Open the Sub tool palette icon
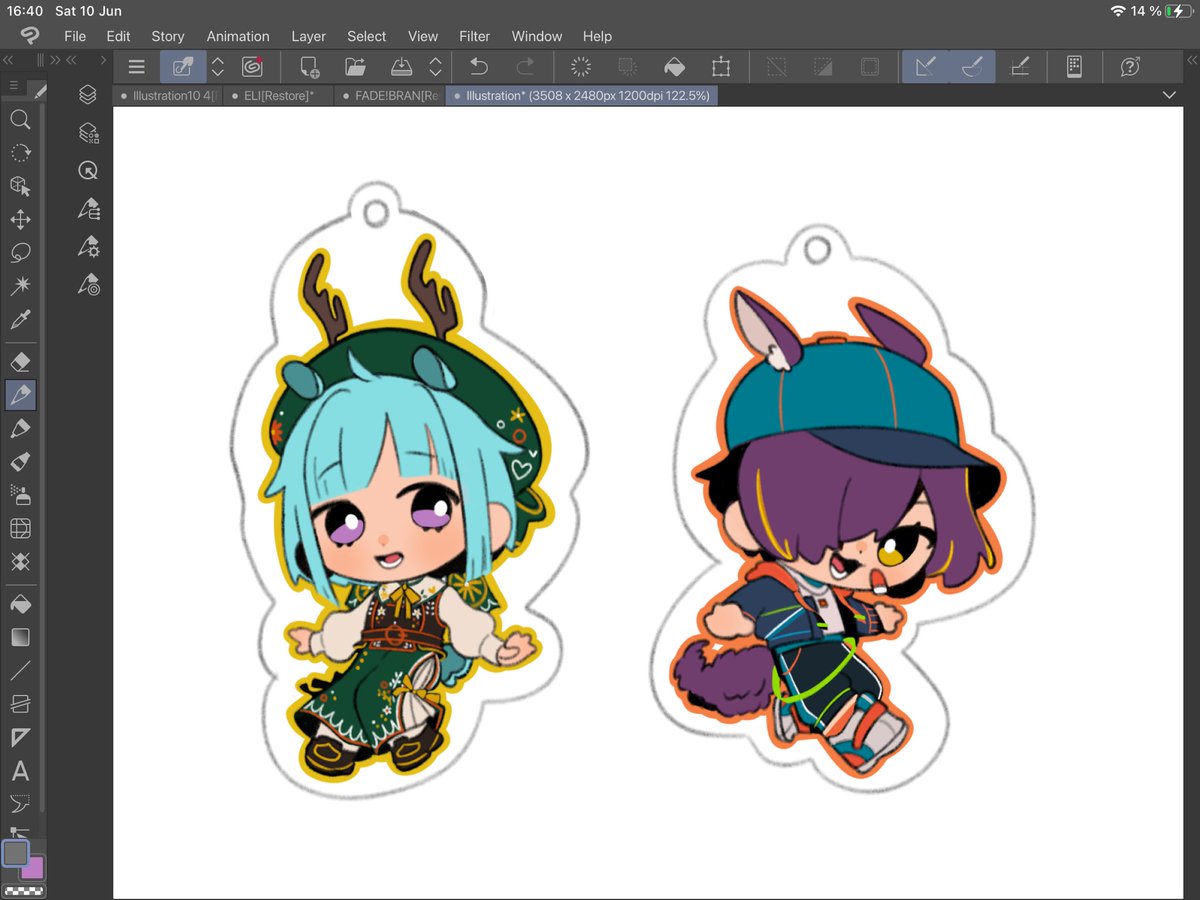 click(88, 208)
